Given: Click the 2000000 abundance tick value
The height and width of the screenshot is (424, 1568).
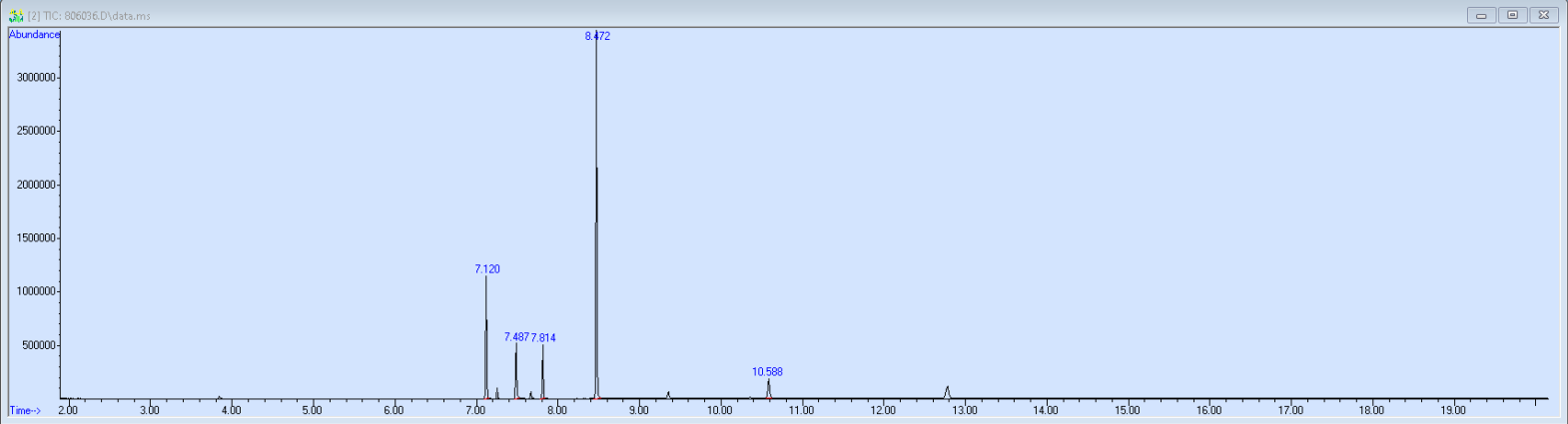Looking at the screenshot, I should [36, 185].
